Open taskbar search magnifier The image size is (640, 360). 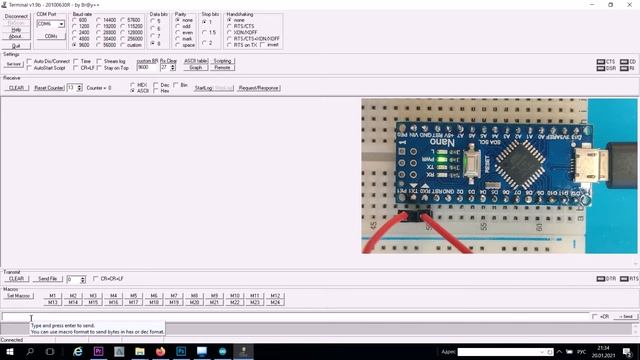30,351
